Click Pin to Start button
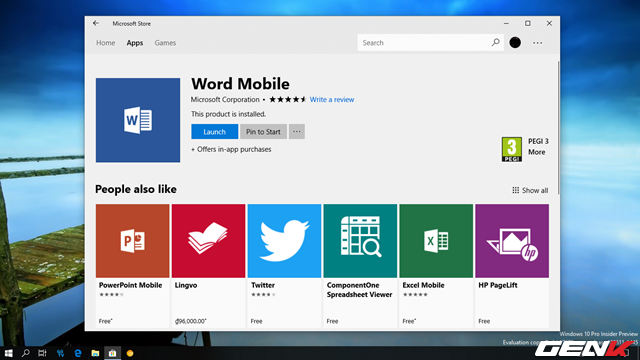This screenshot has height=360, width=640. point(263,131)
